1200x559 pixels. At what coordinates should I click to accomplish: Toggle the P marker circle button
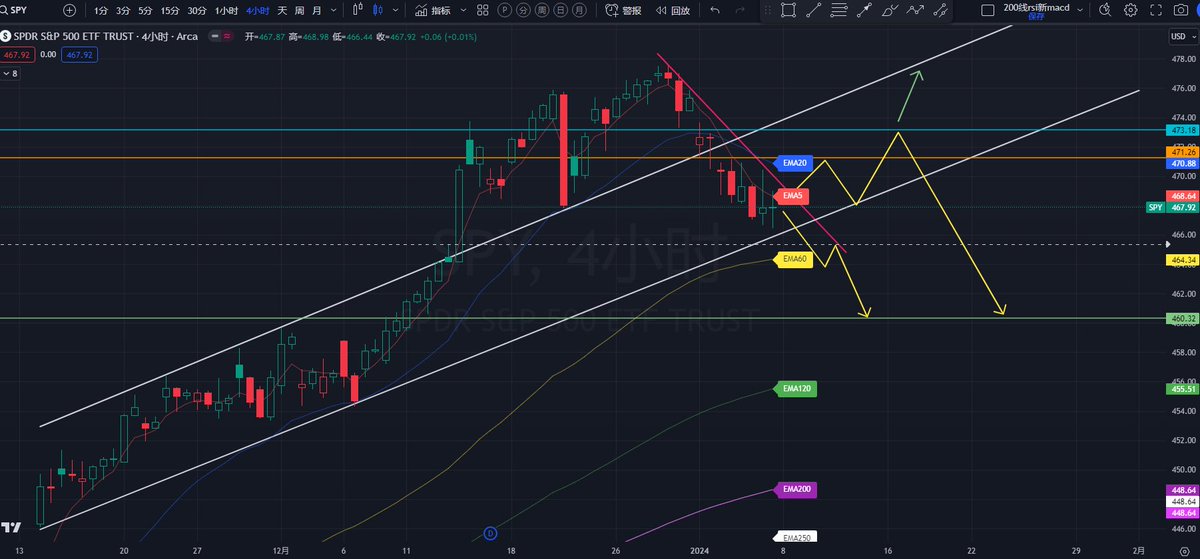click(506, 10)
